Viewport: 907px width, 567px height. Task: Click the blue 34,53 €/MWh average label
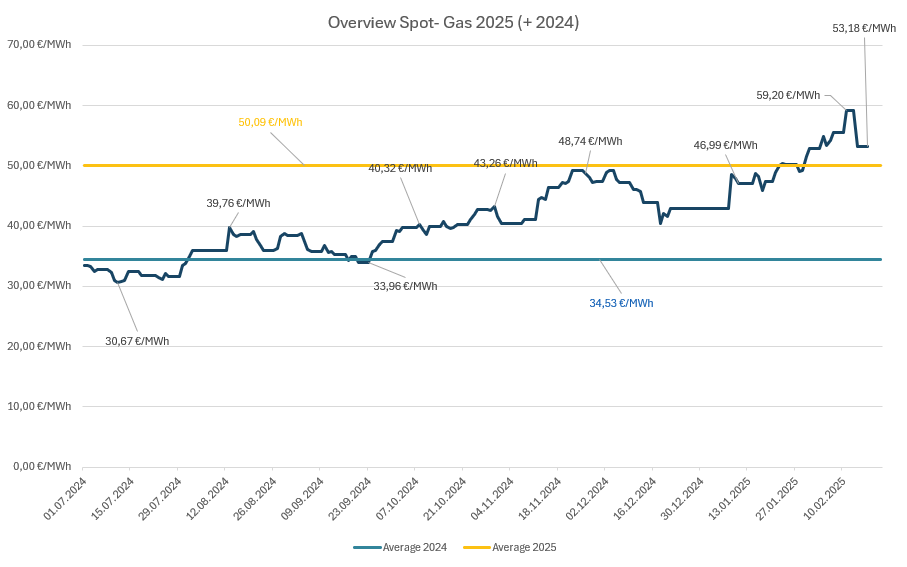click(x=621, y=303)
